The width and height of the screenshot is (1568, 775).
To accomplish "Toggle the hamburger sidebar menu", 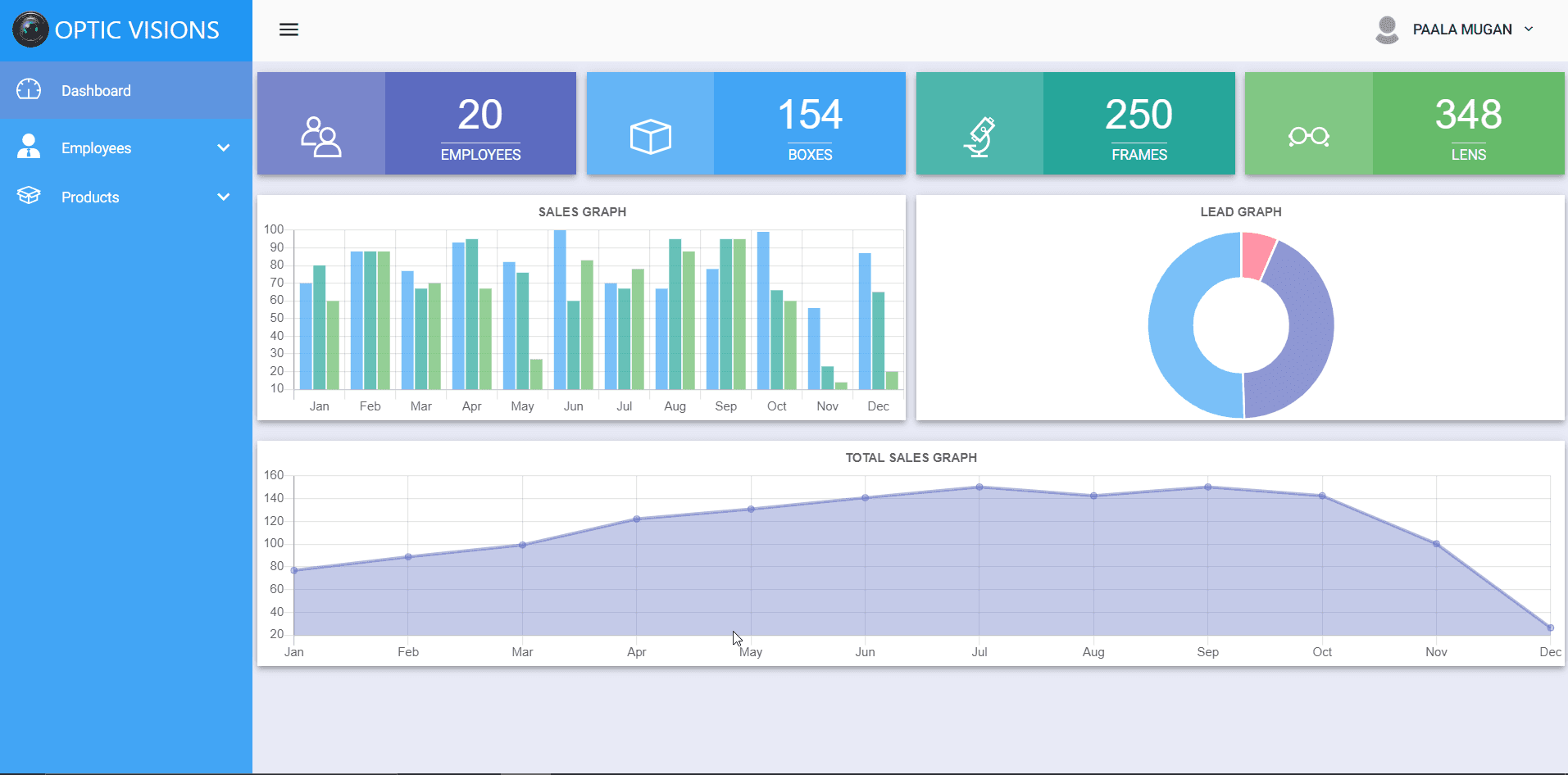I will point(289,29).
